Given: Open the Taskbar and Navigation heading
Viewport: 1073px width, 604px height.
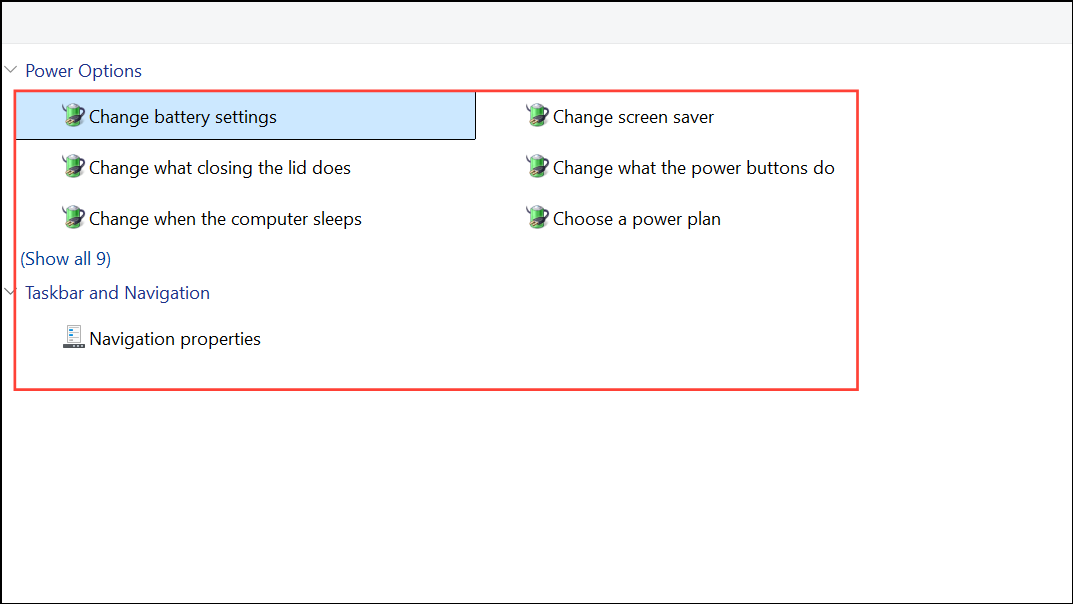Looking at the screenshot, I should [117, 293].
